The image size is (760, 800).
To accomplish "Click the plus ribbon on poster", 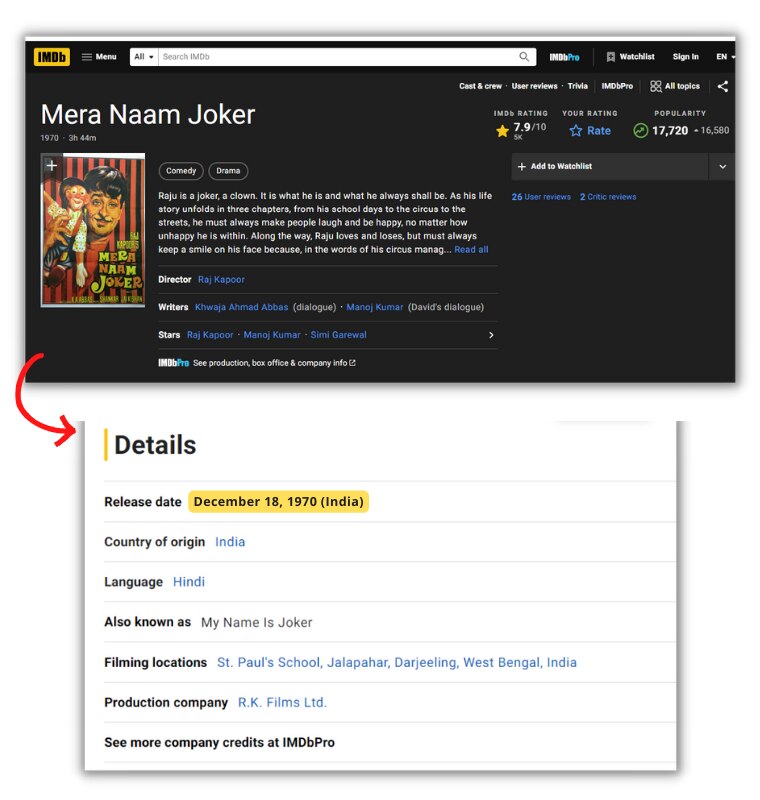I will point(51,166).
